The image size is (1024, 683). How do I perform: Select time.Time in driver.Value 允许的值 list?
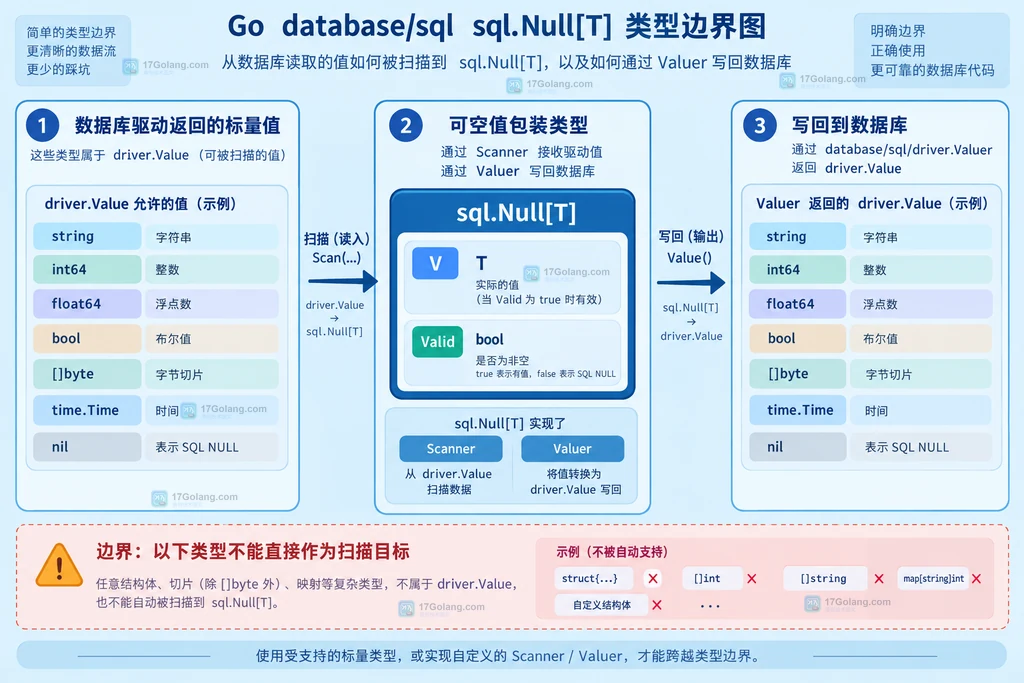pyautogui.click(x=88, y=410)
